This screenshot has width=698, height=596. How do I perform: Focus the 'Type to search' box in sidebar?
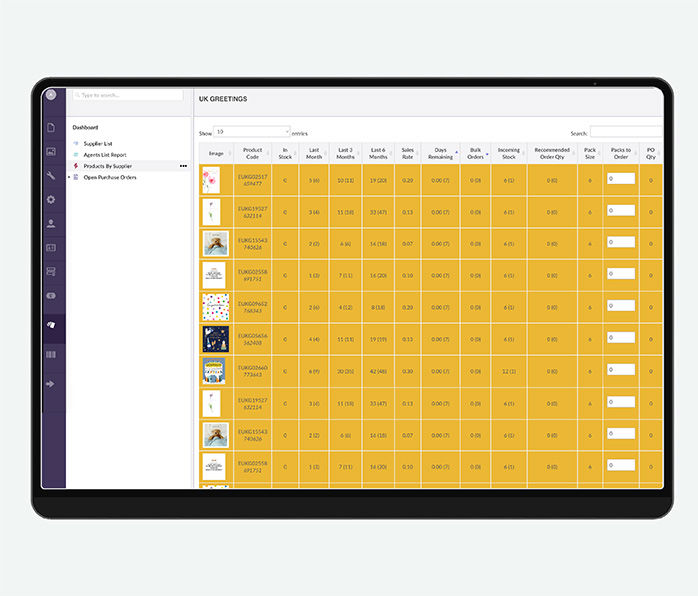pos(127,95)
